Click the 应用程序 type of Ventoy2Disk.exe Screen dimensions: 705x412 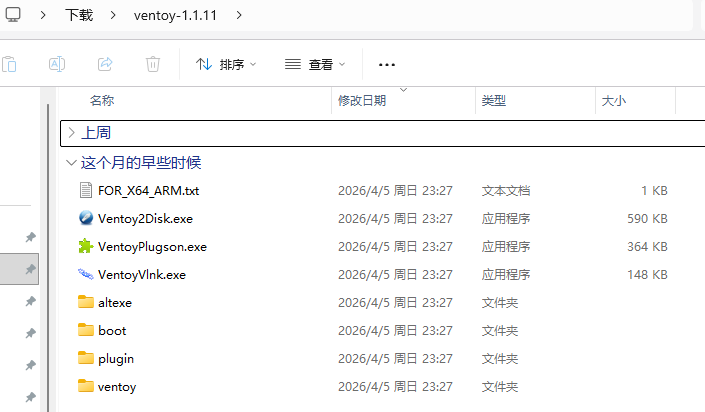click(x=506, y=219)
